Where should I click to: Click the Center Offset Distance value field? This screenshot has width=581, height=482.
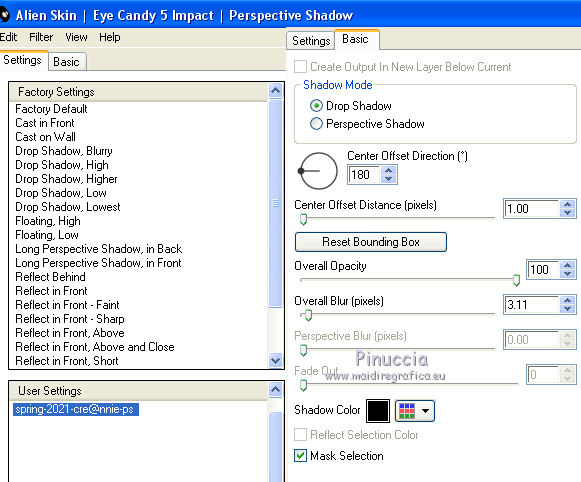tap(531, 209)
